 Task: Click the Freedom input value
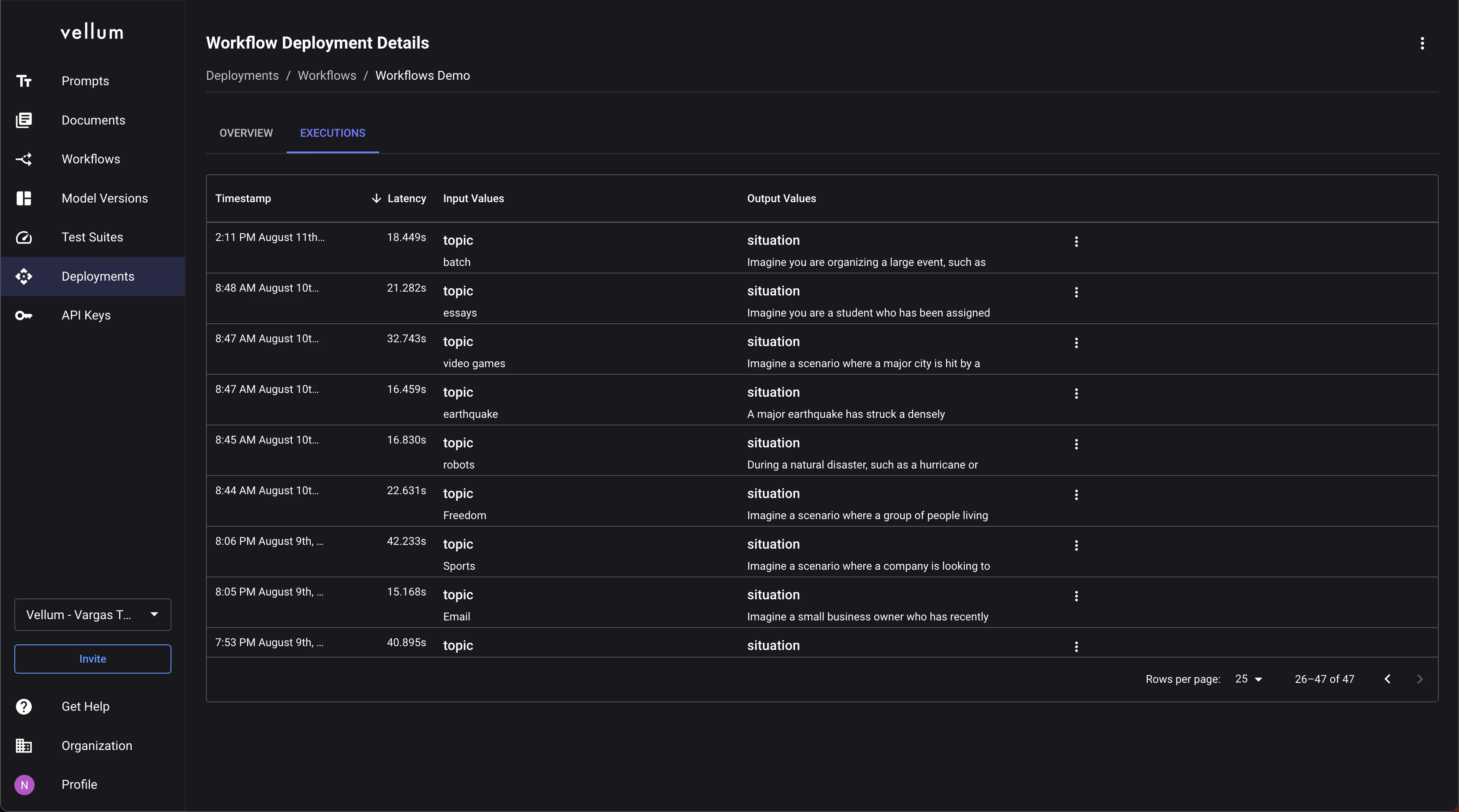pyautogui.click(x=464, y=515)
